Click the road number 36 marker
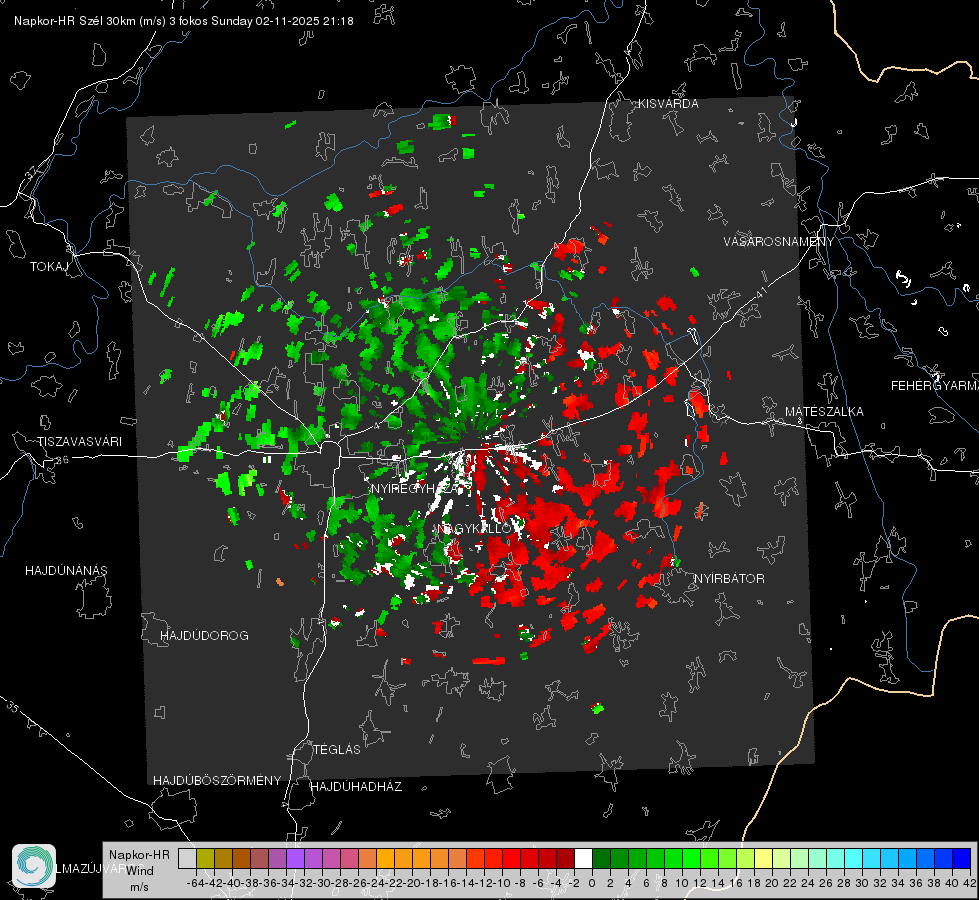 pos(62,460)
